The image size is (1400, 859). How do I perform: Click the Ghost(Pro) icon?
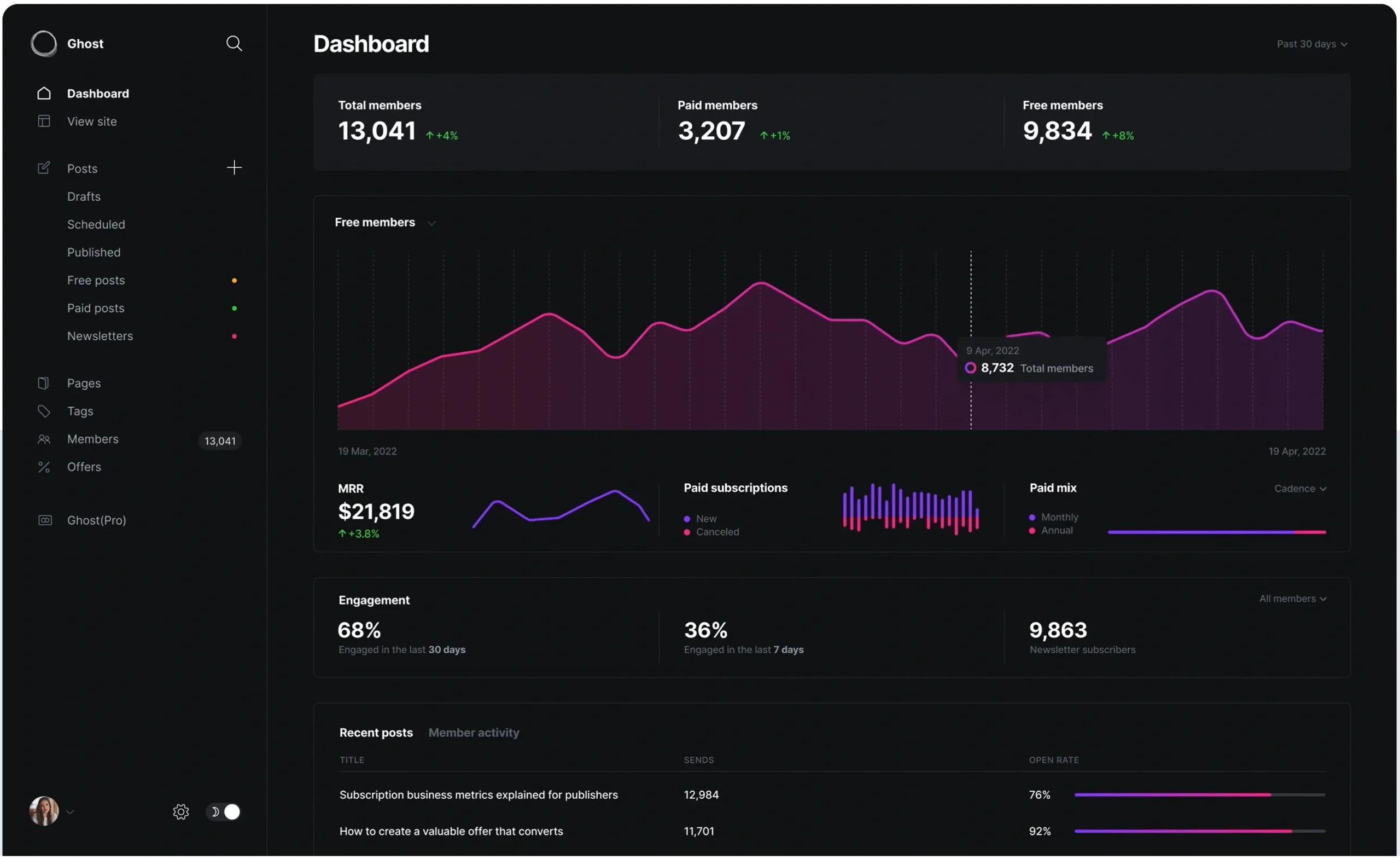[44, 520]
